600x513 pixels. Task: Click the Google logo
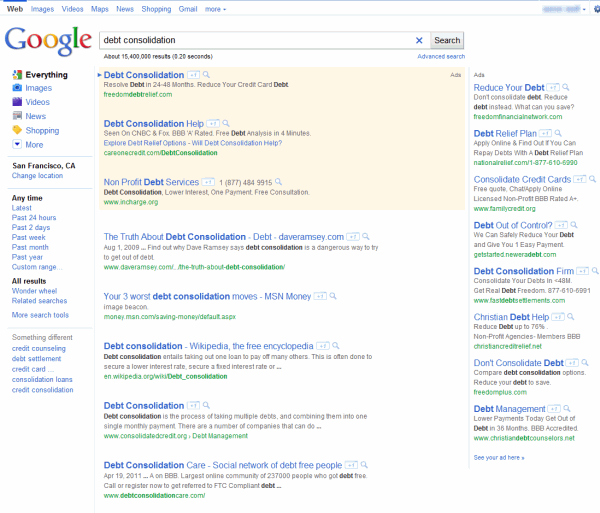[x=48, y=41]
